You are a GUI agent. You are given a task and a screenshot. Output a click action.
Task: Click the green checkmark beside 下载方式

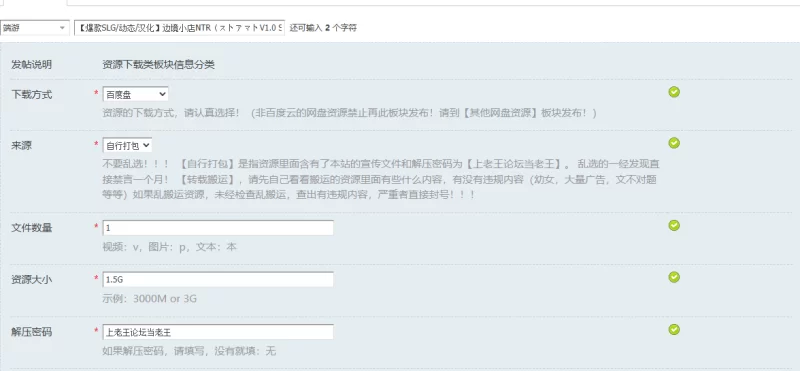click(674, 92)
